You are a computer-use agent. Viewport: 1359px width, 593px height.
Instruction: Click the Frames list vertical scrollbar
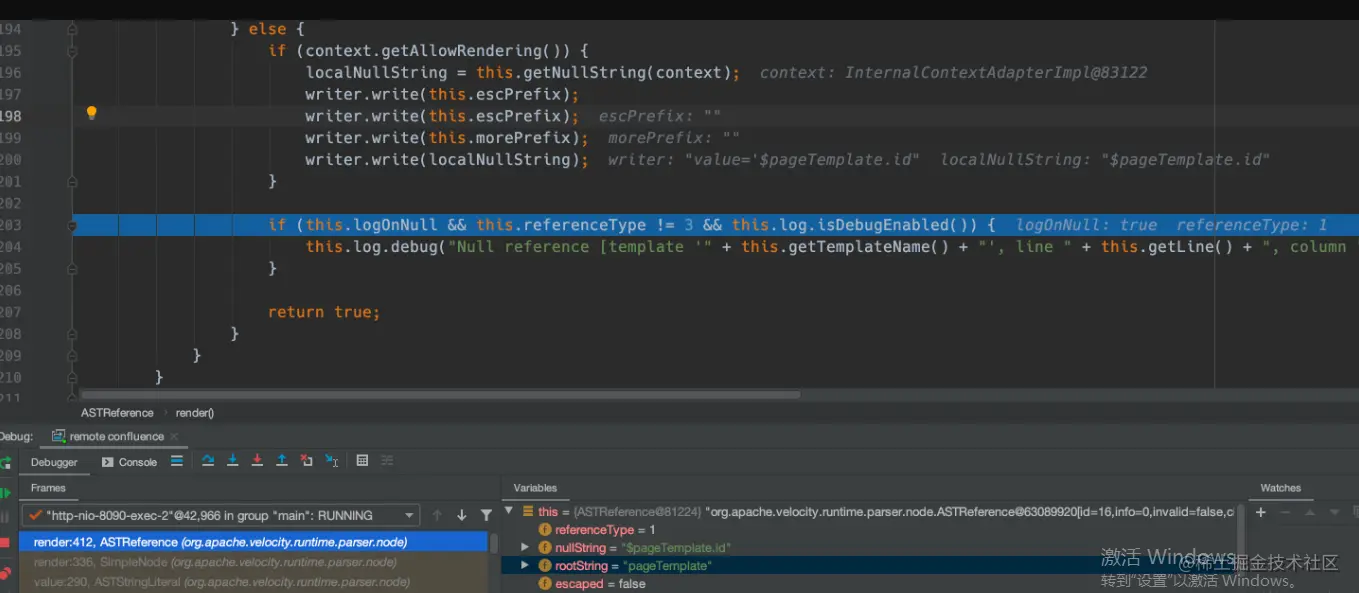(494, 543)
